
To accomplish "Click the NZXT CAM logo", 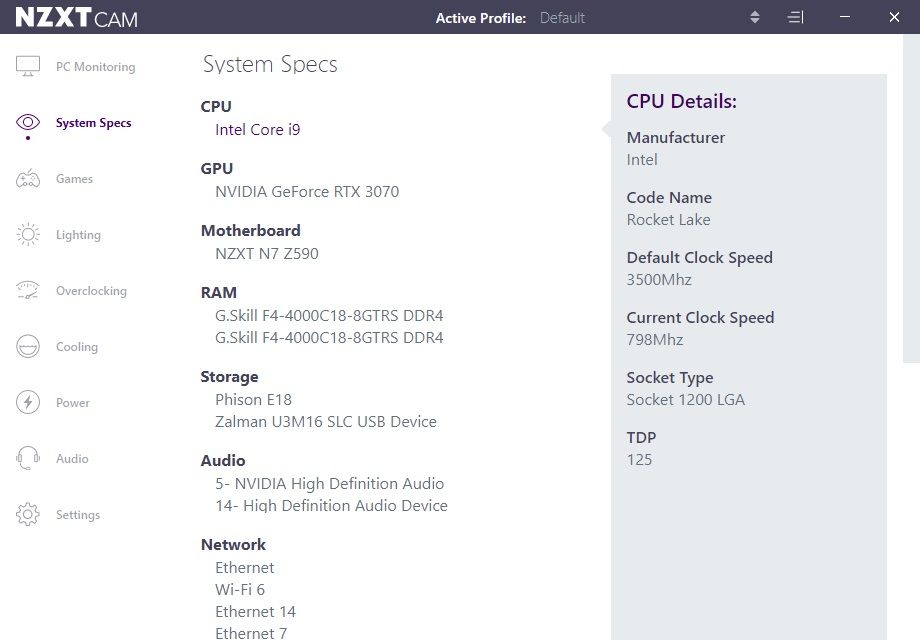I will pyautogui.click(x=76, y=18).
